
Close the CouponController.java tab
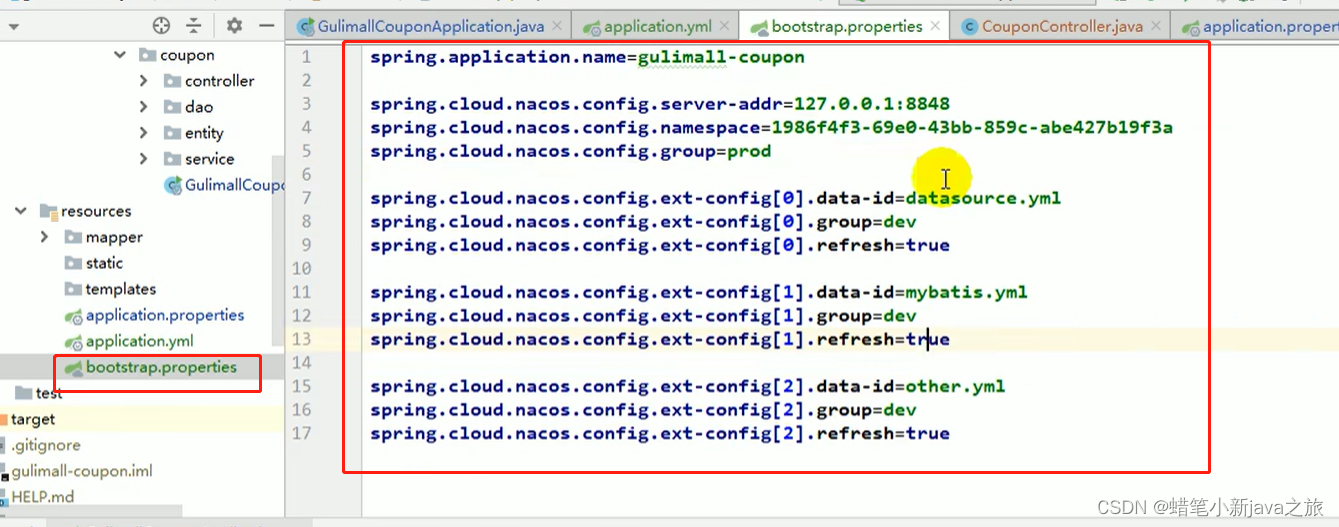1155,27
